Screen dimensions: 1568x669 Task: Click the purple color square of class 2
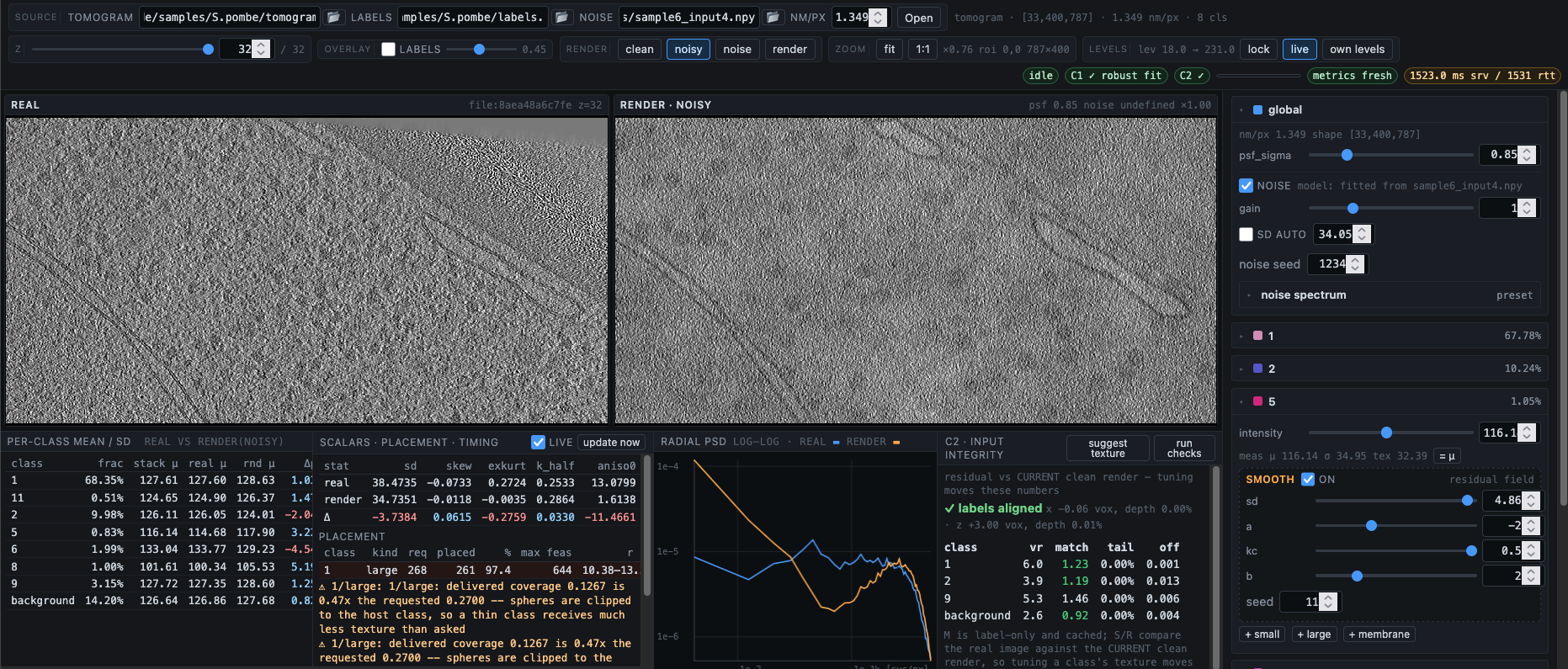[x=1257, y=369]
